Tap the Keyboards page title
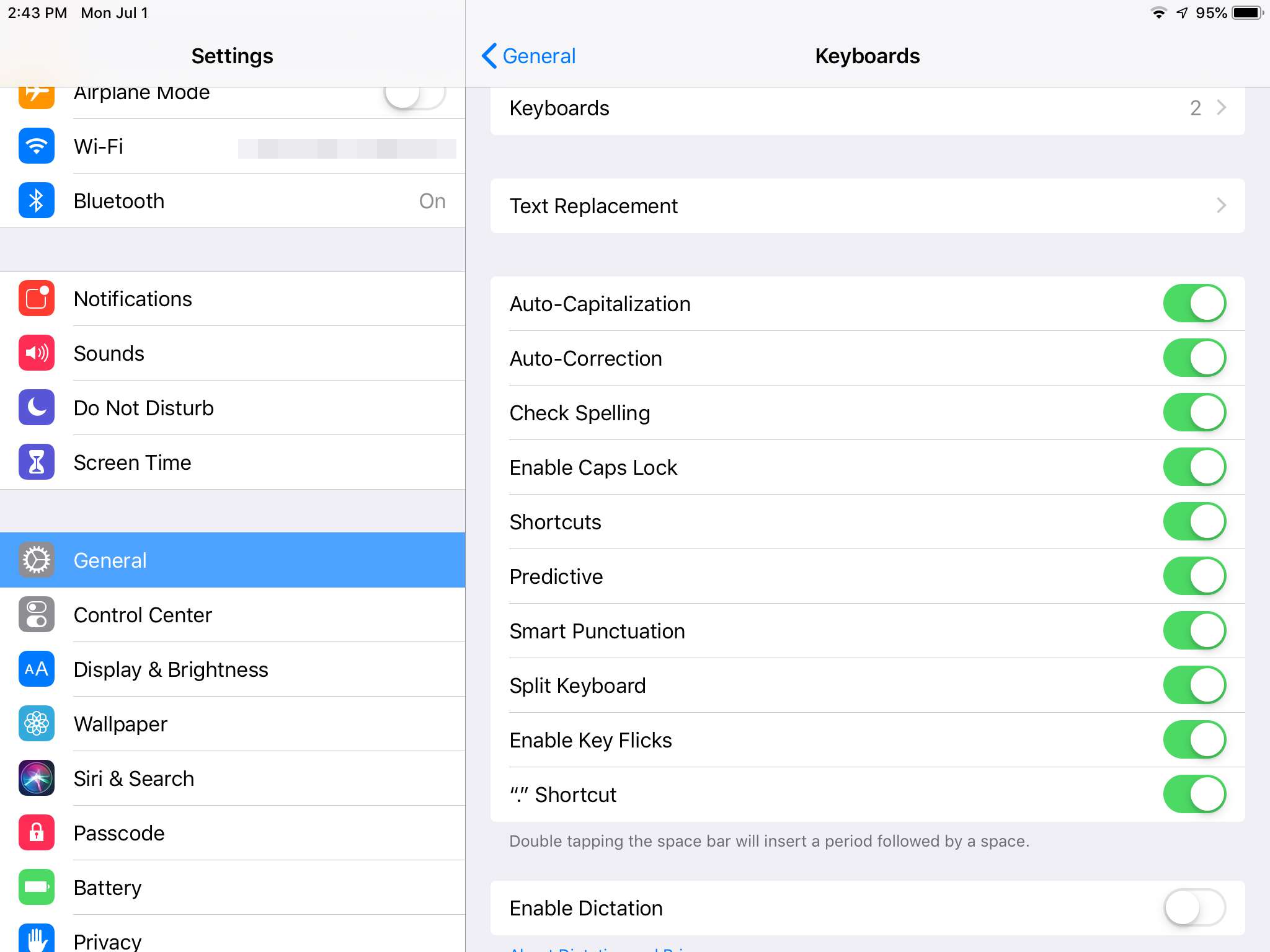 pyautogui.click(x=868, y=56)
